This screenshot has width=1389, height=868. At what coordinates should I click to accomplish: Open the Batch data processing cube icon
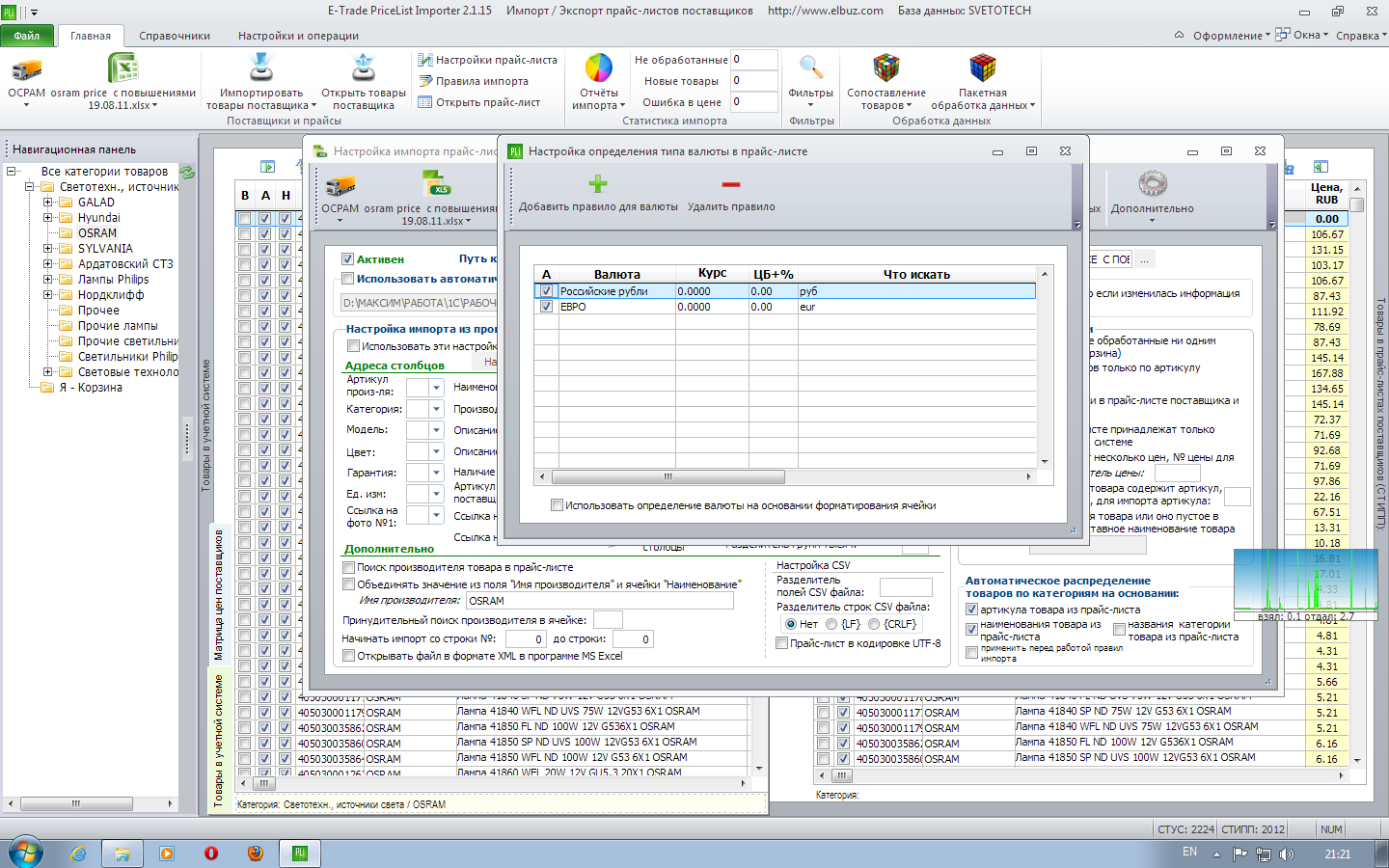983,68
